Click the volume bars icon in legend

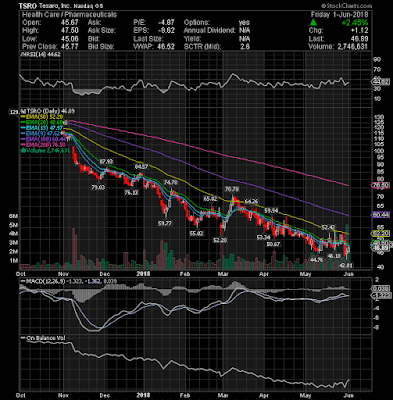23,150
